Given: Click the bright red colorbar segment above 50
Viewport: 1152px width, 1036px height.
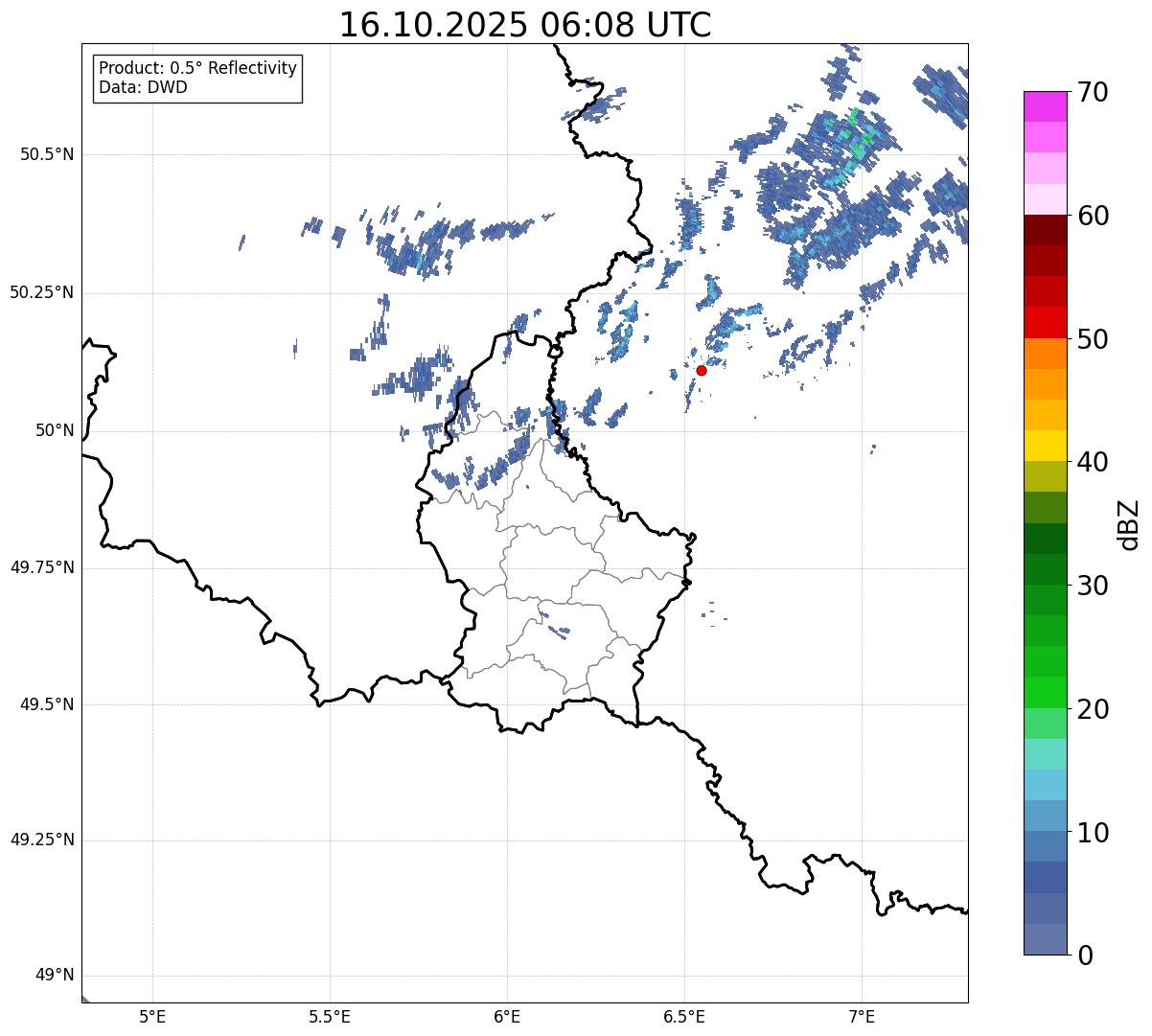Looking at the screenshot, I should click(1046, 323).
